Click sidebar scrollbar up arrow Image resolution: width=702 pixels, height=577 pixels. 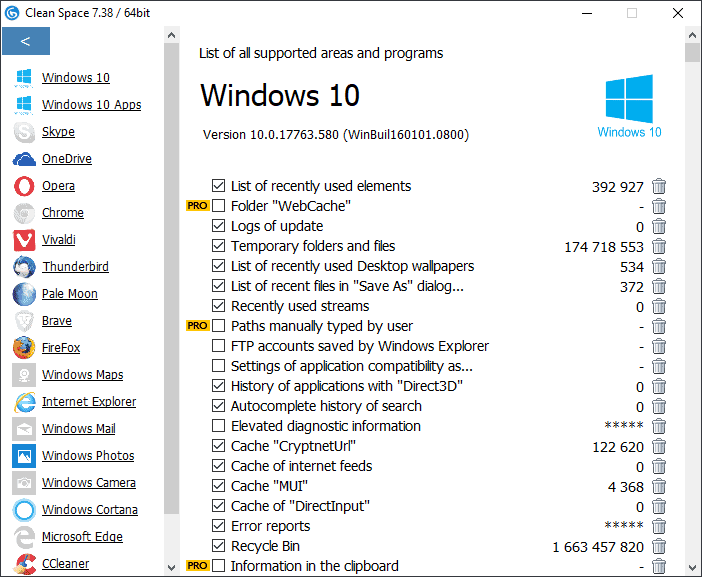point(171,35)
